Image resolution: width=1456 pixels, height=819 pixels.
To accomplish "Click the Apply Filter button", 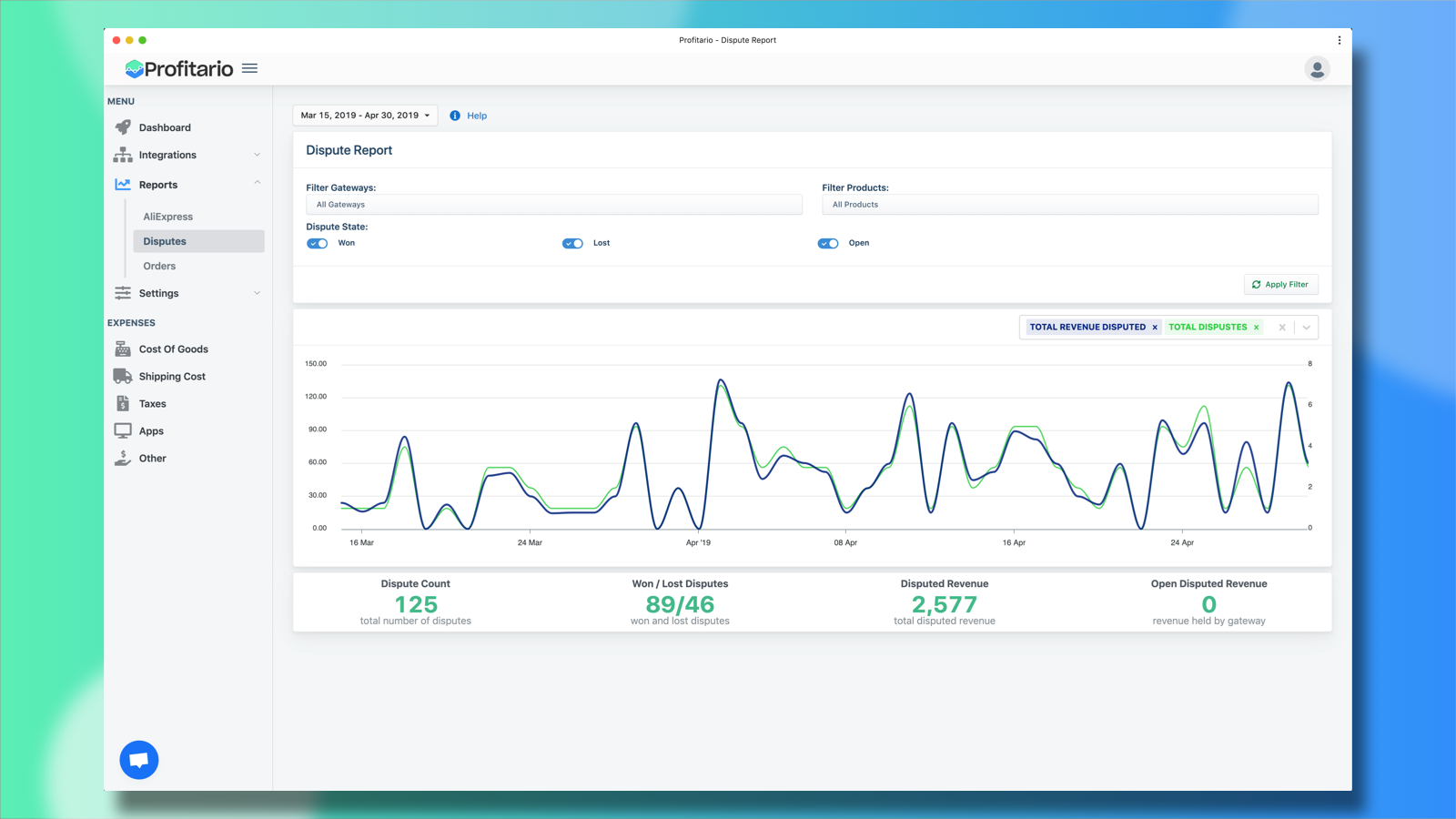I will pos(1280,285).
